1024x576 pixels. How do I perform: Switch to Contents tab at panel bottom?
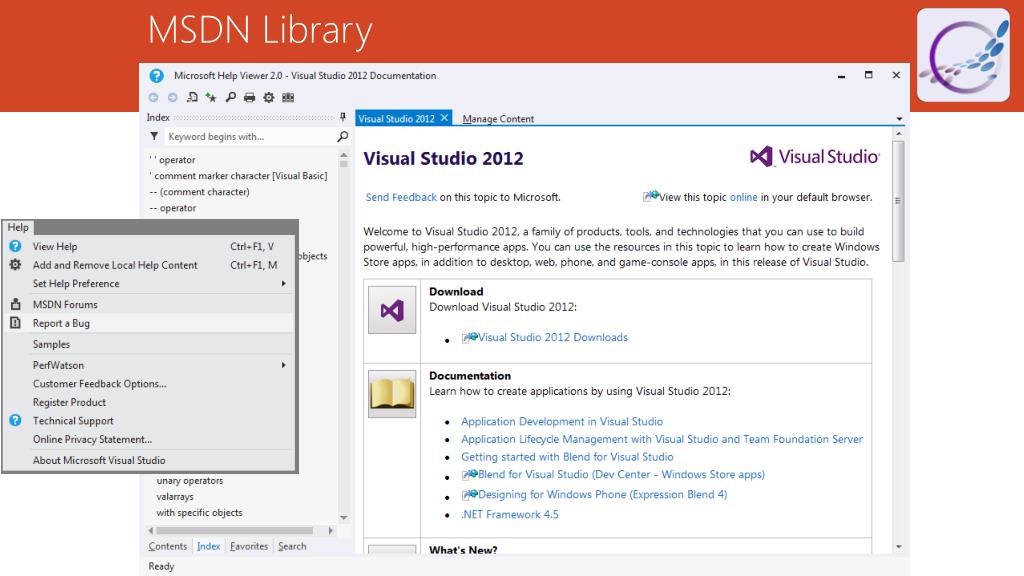click(168, 546)
